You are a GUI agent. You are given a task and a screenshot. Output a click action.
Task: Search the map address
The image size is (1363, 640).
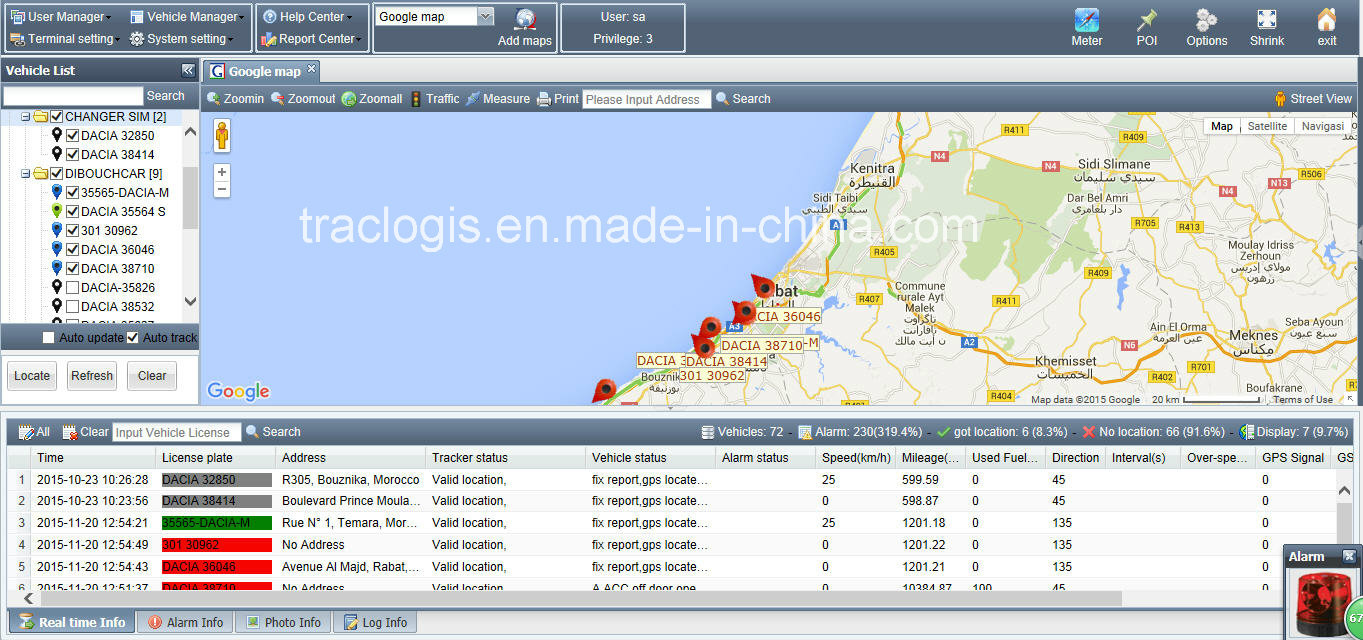pyautogui.click(x=743, y=99)
